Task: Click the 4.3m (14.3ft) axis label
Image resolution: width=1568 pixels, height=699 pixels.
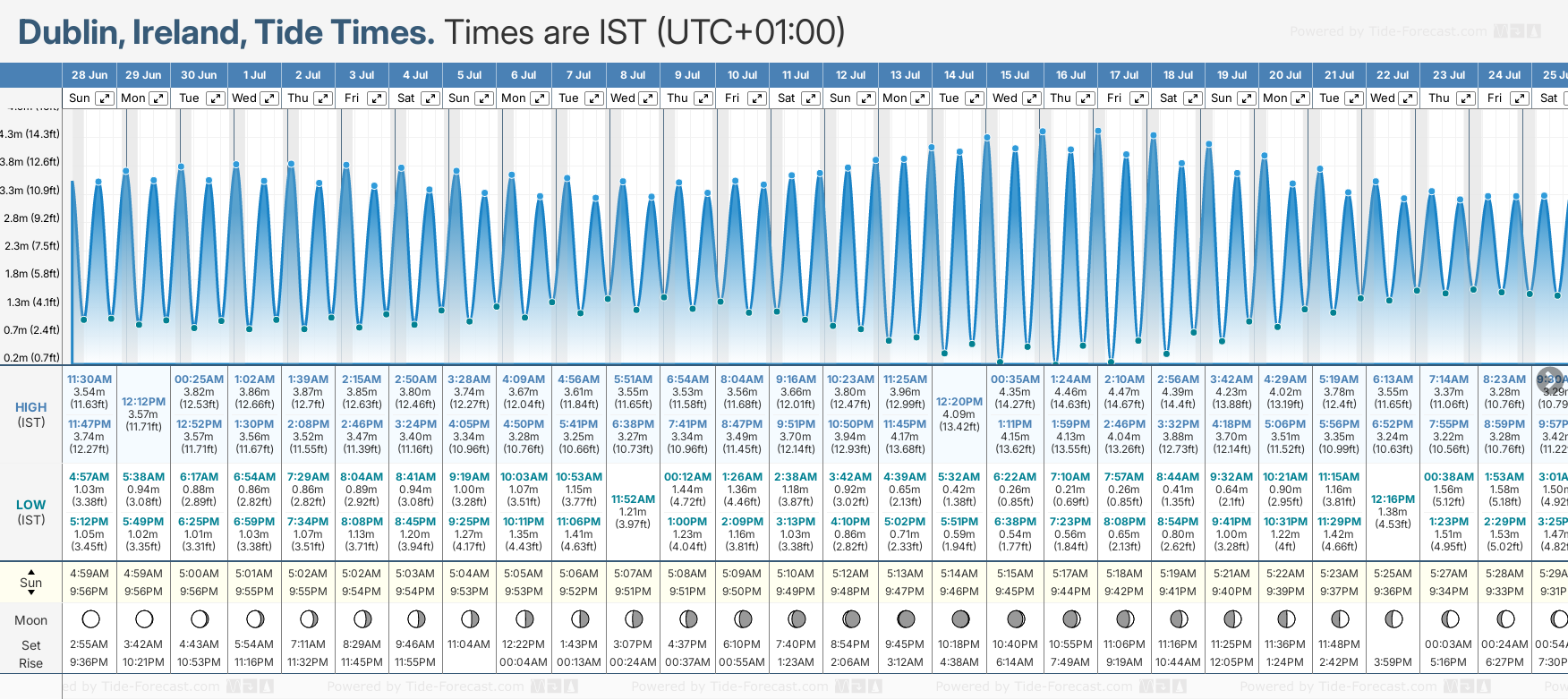Action: pos(30,134)
